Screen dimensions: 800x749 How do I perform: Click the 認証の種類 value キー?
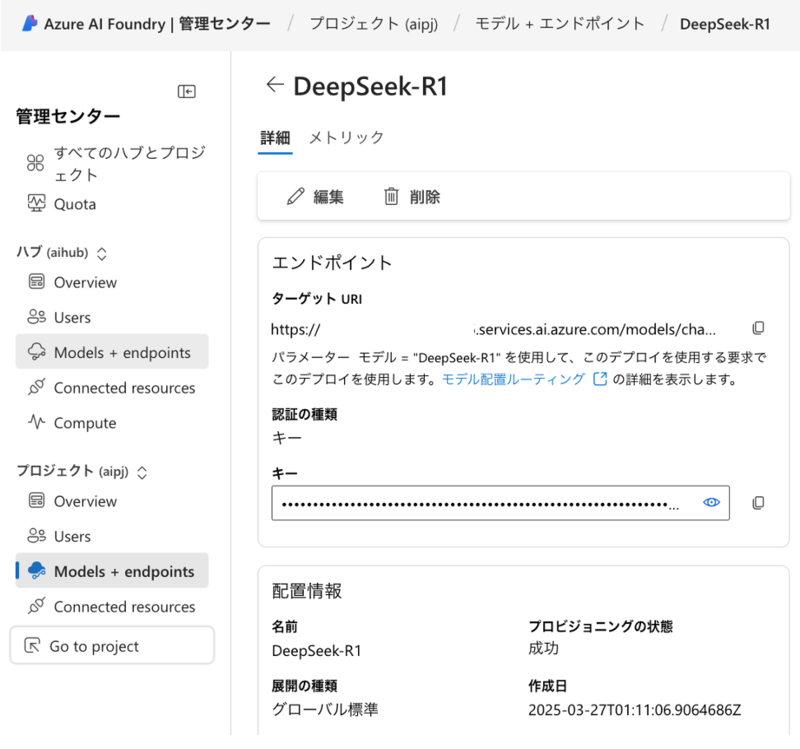pos(287,437)
